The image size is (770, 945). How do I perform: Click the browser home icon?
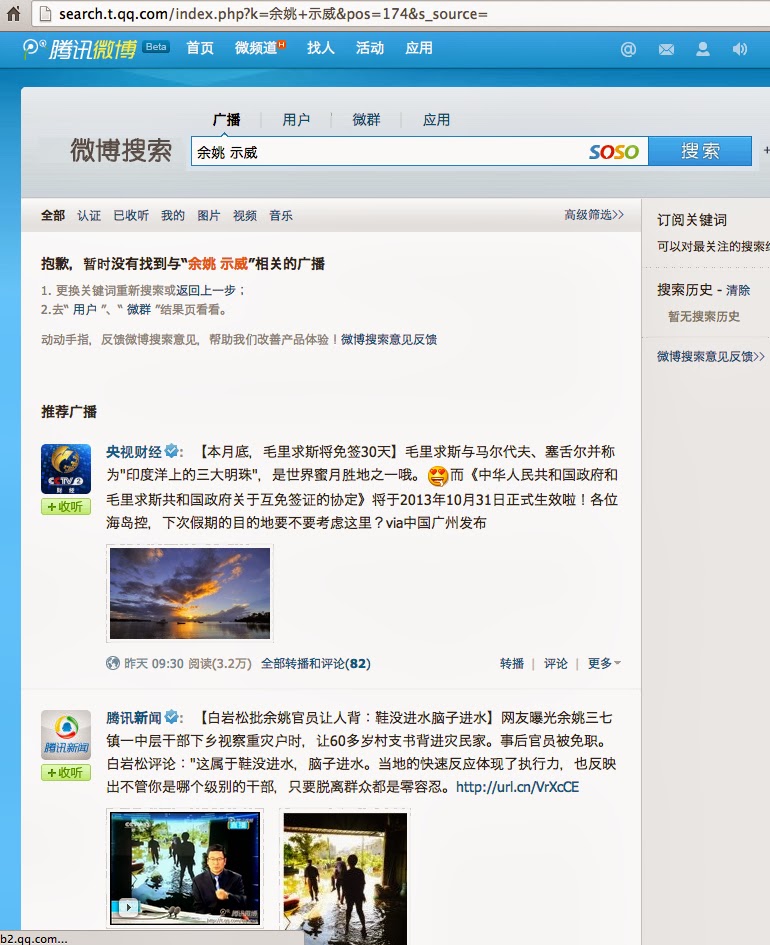pos(13,13)
